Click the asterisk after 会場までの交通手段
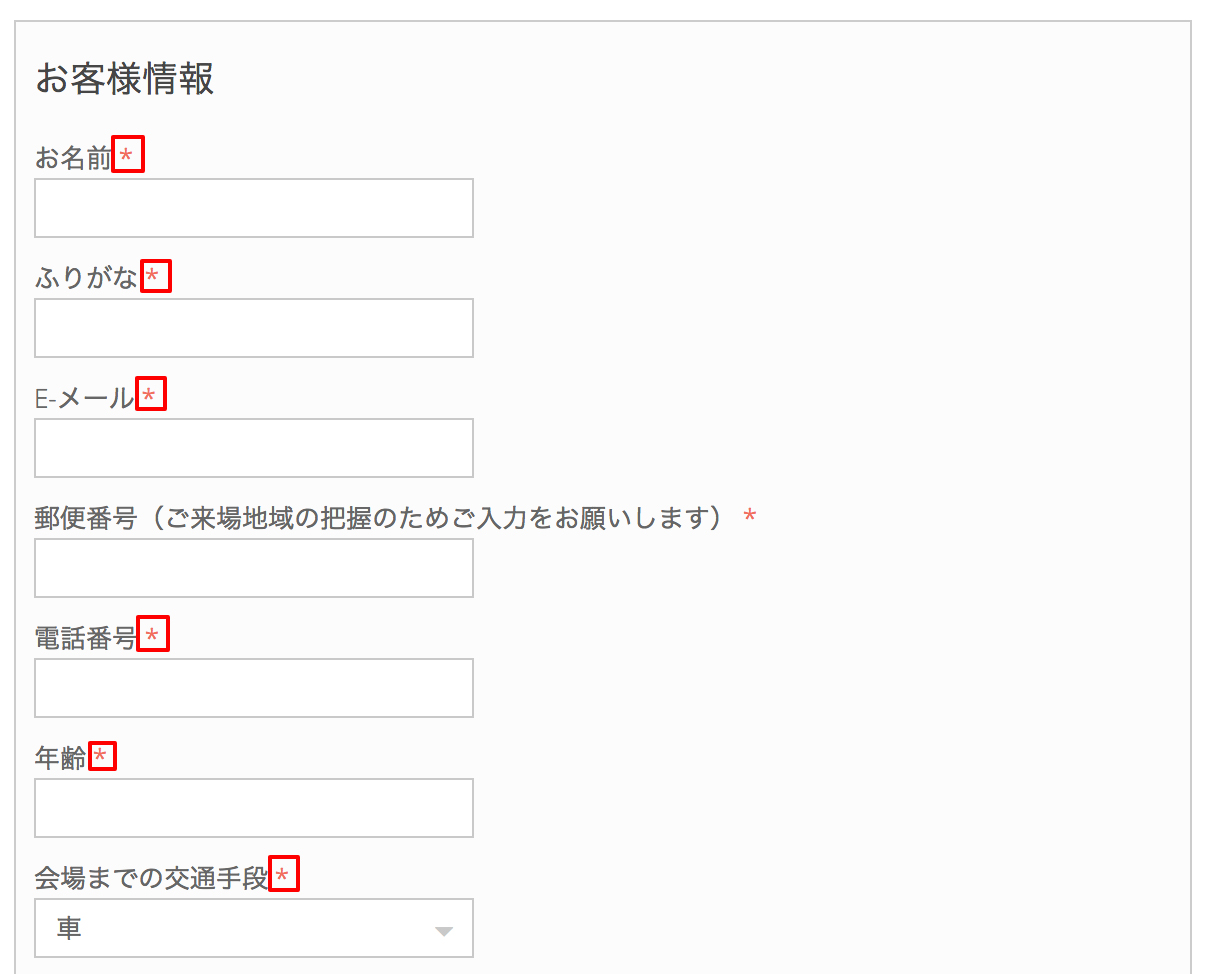1222x974 pixels. click(285, 875)
